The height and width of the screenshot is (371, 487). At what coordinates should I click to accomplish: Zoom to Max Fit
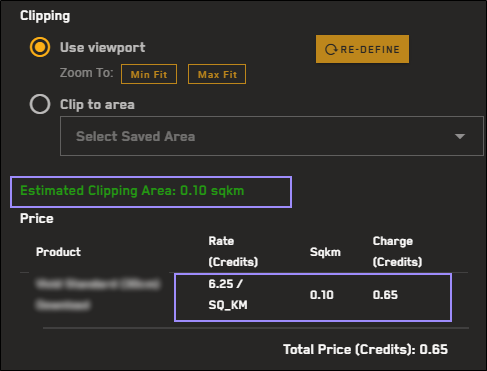tap(217, 74)
